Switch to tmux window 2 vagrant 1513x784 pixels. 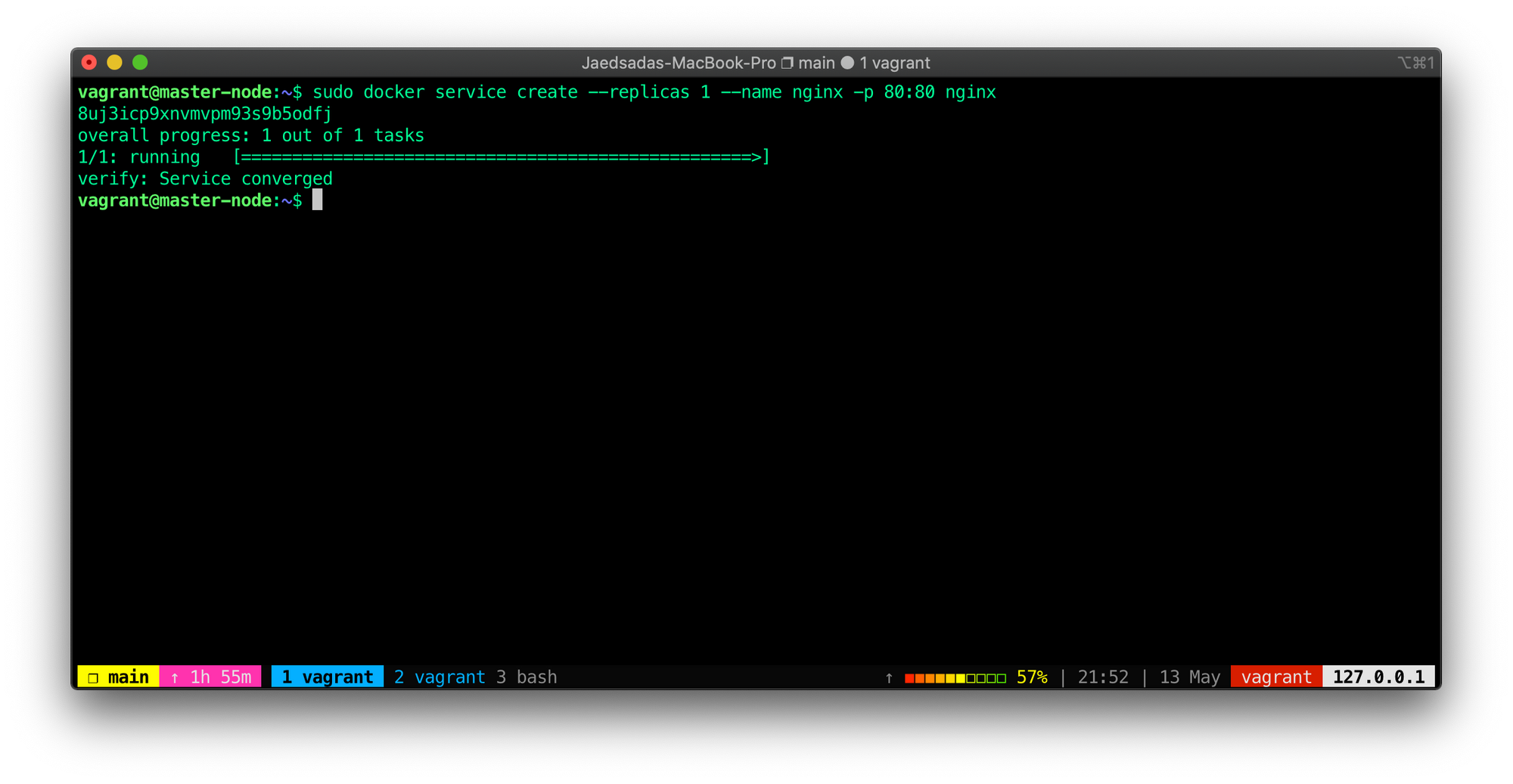point(440,677)
